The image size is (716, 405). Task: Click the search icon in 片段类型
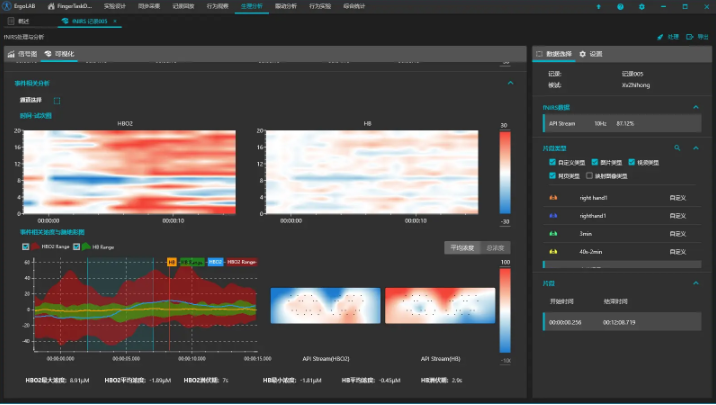point(677,147)
